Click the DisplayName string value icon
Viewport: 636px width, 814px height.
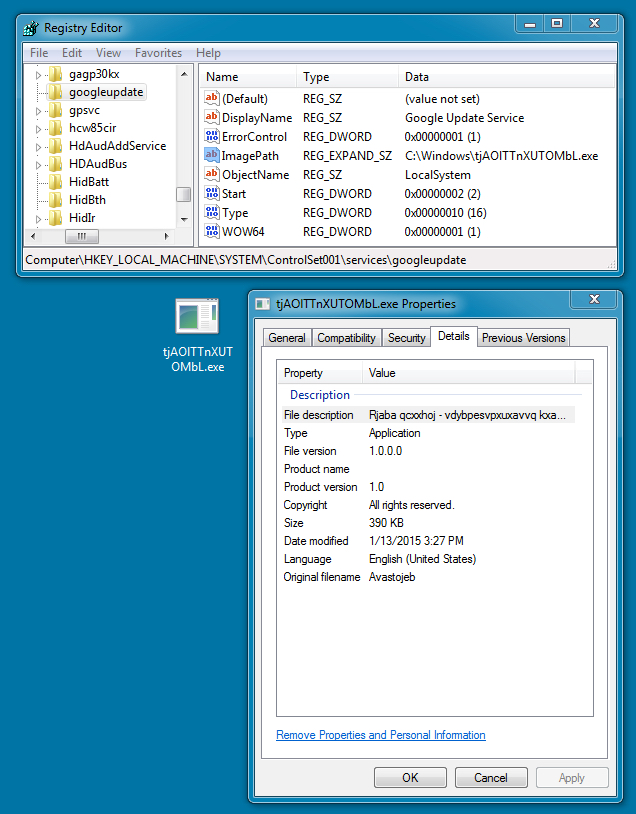211,118
